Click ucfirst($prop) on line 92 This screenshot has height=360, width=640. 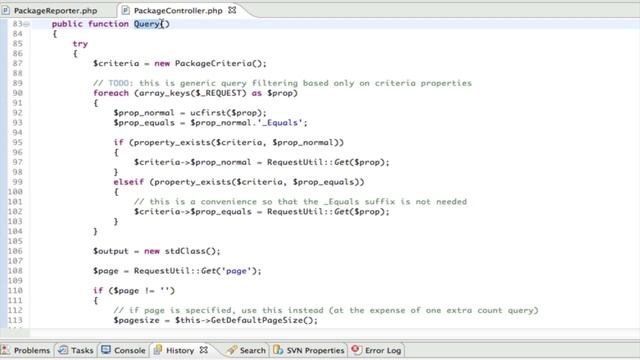pyautogui.click(x=228, y=113)
